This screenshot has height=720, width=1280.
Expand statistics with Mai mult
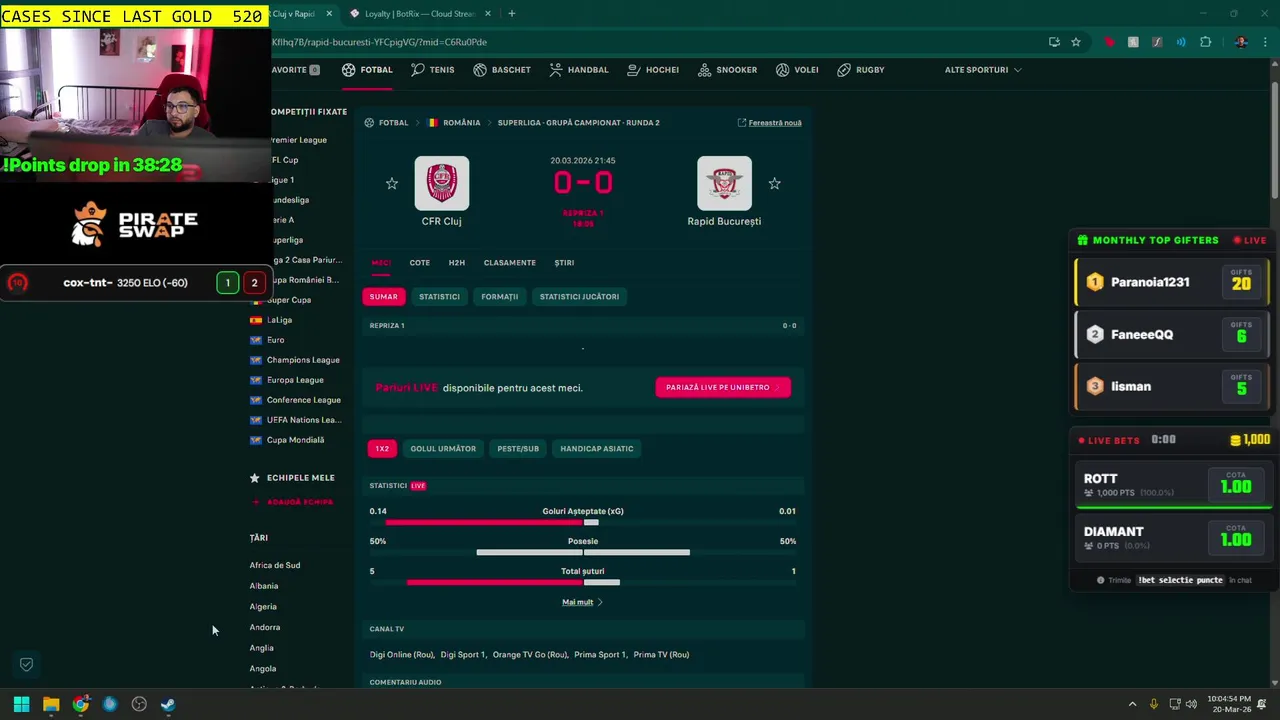[582, 602]
